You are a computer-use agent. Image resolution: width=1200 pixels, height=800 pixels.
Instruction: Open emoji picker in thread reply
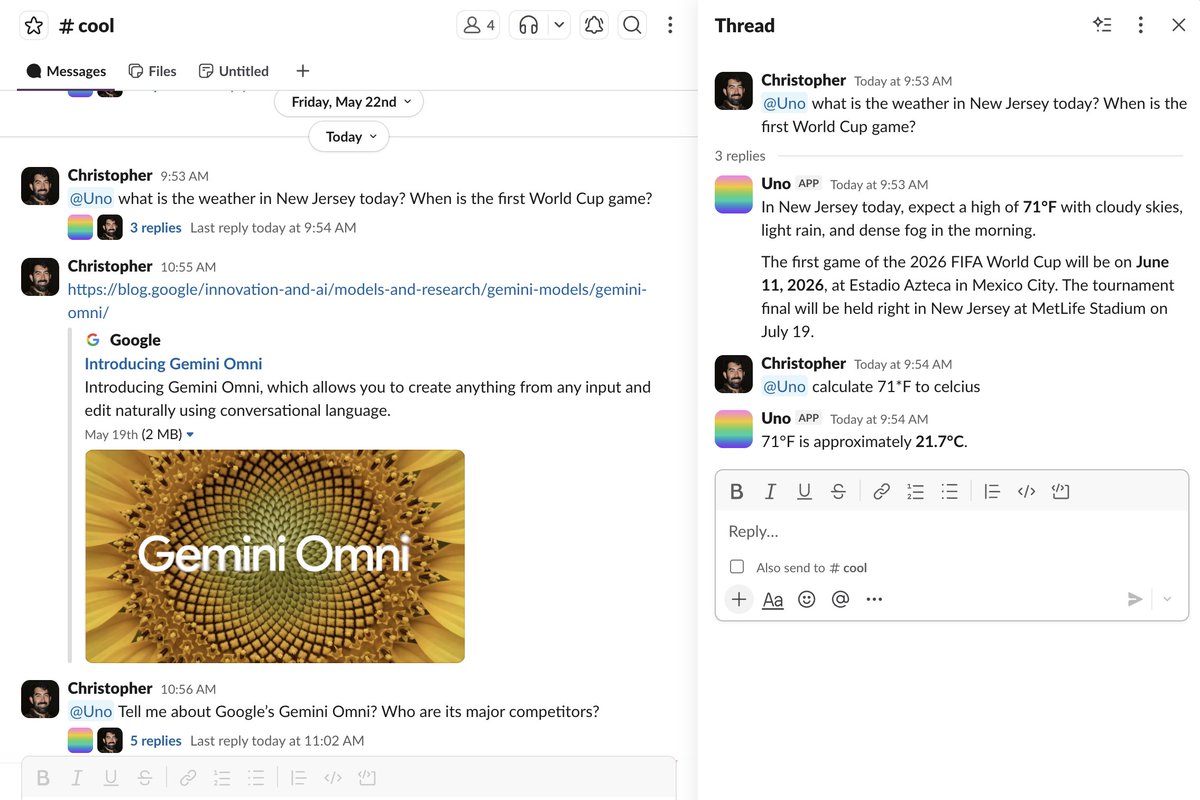[807, 599]
